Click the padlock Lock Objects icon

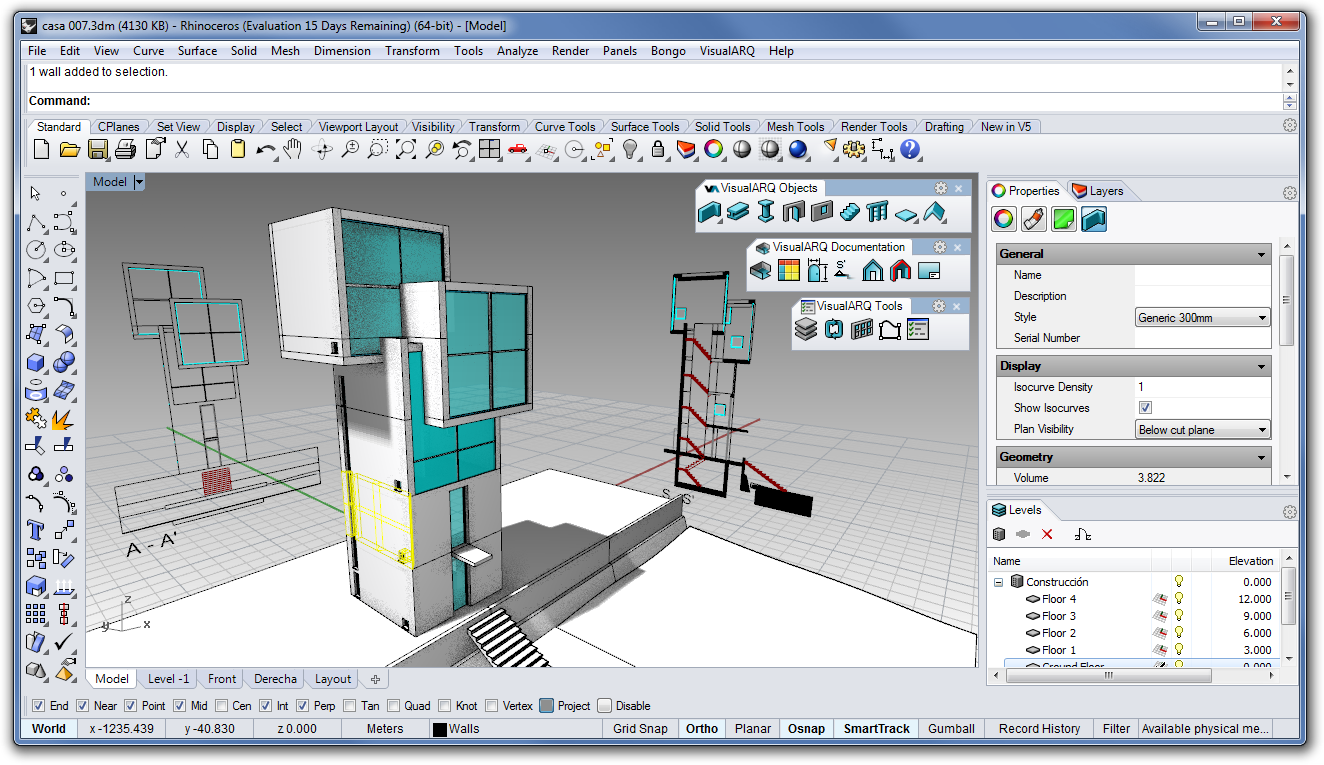pos(658,150)
